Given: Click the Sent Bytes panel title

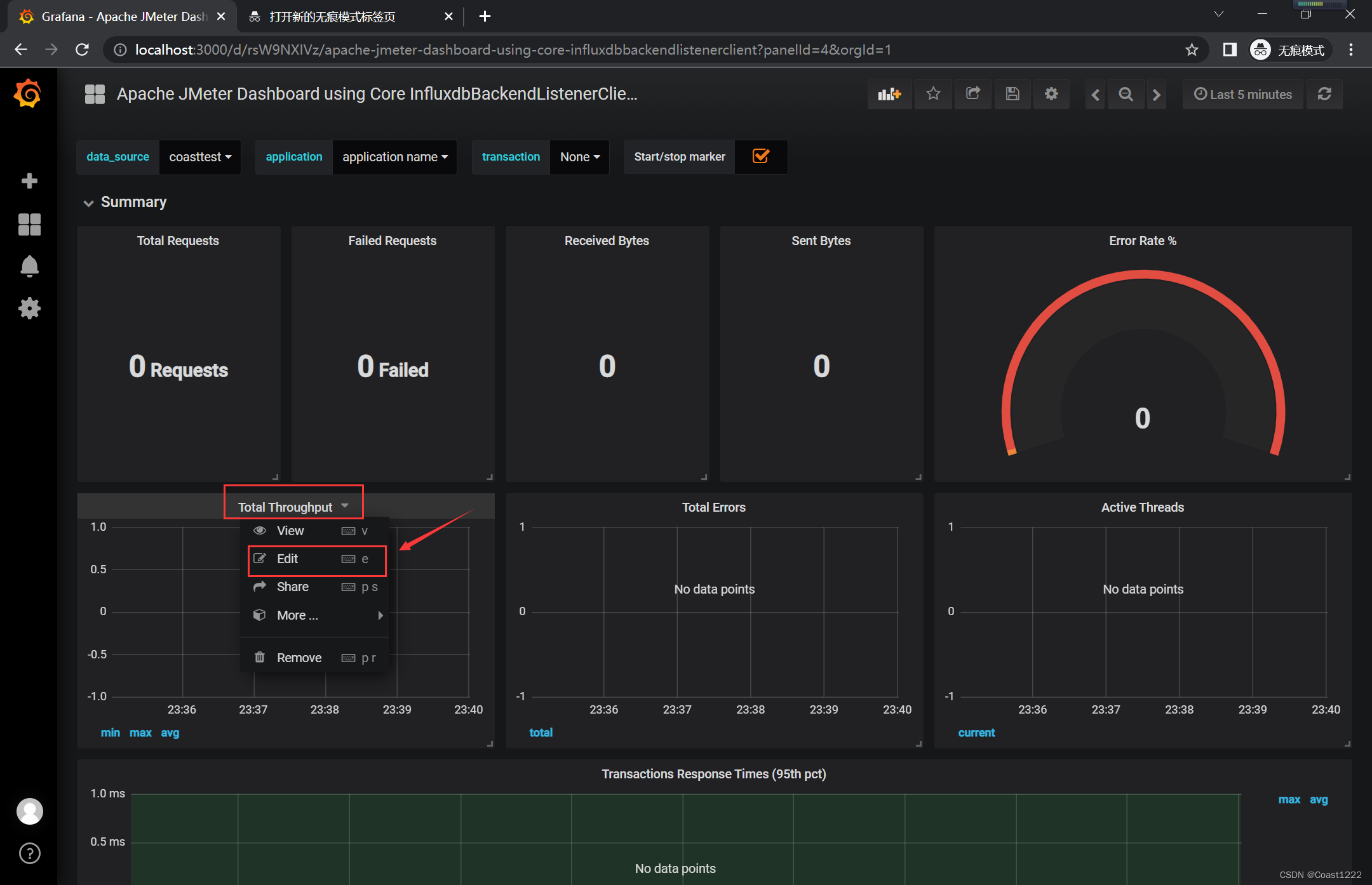Looking at the screenshot, I should [x=821, y=241].
